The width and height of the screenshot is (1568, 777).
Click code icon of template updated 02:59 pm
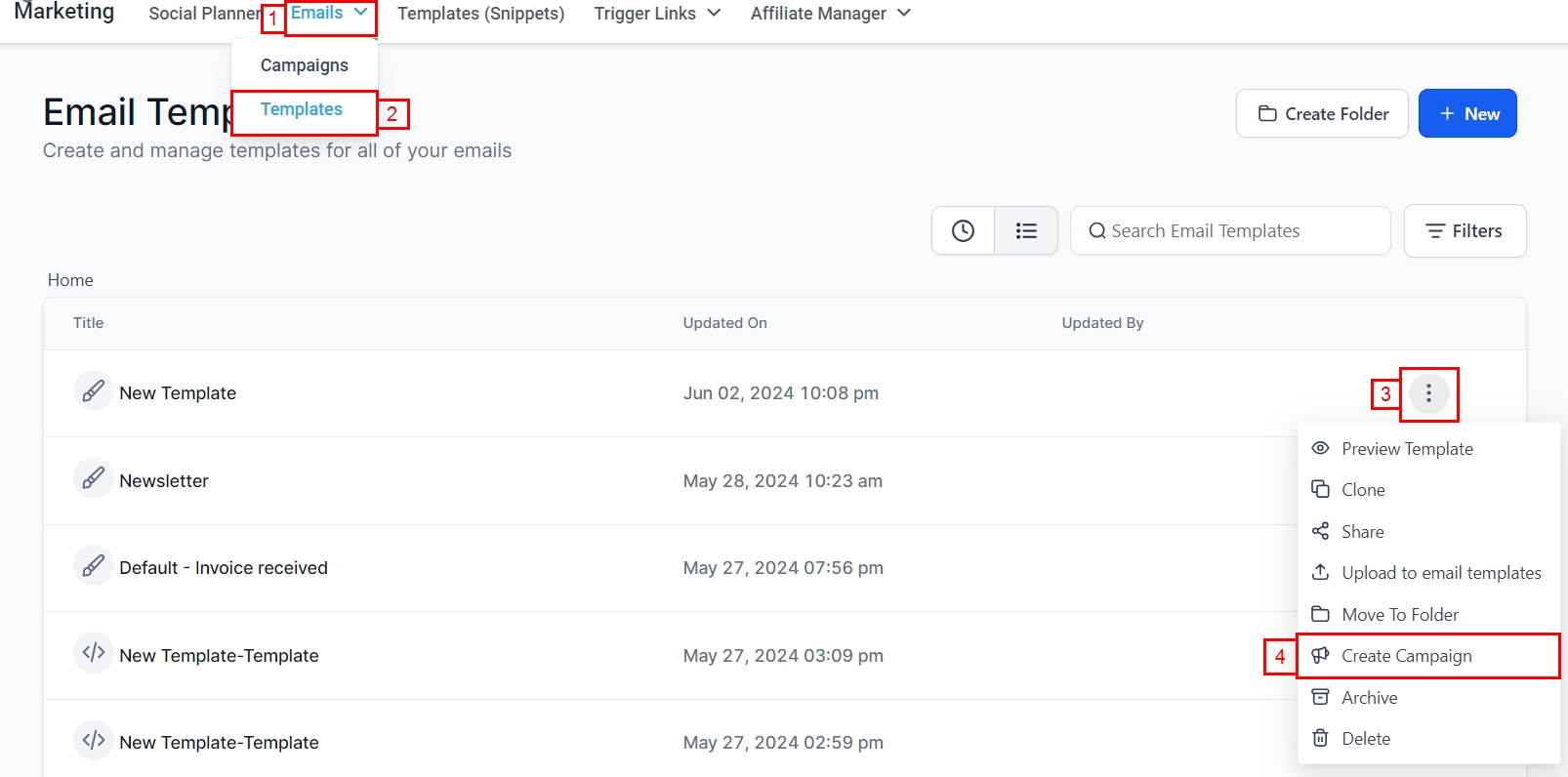(x=93, y=741)
